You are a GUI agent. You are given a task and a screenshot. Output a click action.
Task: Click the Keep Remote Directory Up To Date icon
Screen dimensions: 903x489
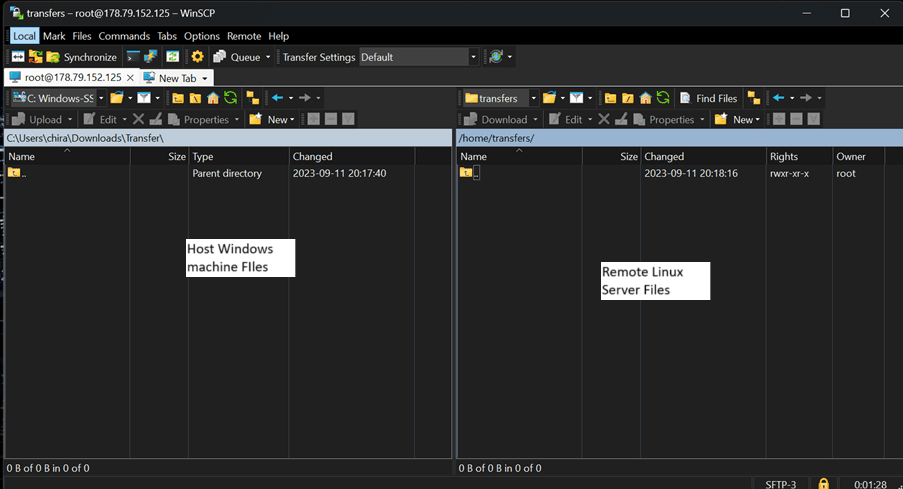172,56
